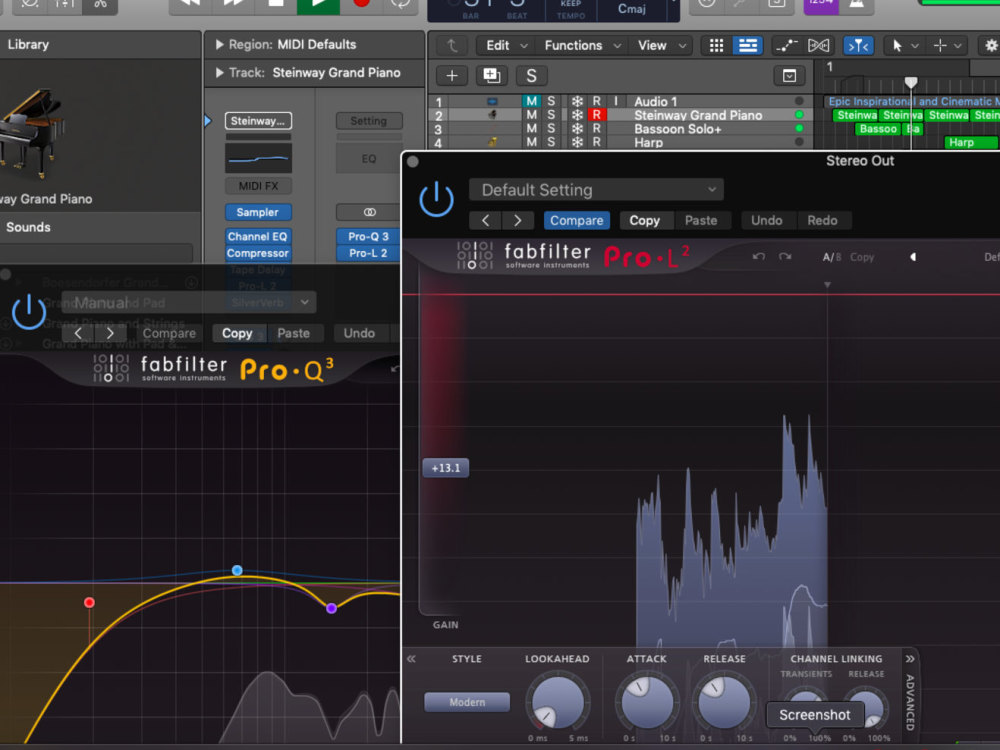
Task: Open the marquee tool dropdown chevron
Action: (957, 45)
